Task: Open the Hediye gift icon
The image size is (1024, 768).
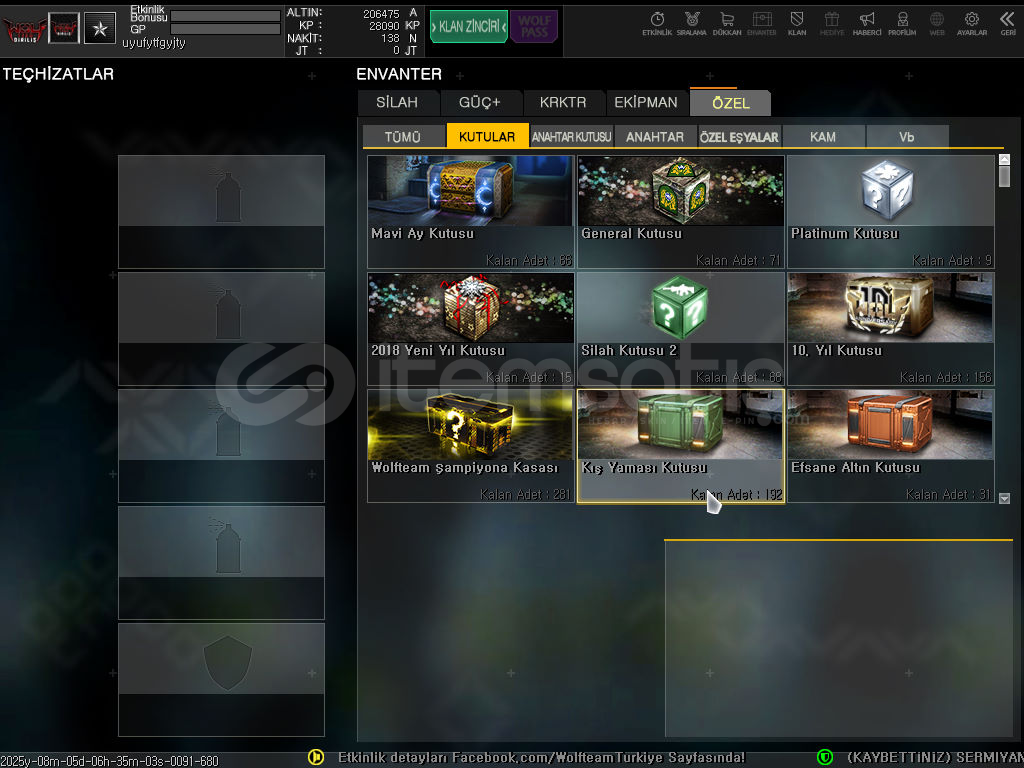Action: (x=831, y=24)
